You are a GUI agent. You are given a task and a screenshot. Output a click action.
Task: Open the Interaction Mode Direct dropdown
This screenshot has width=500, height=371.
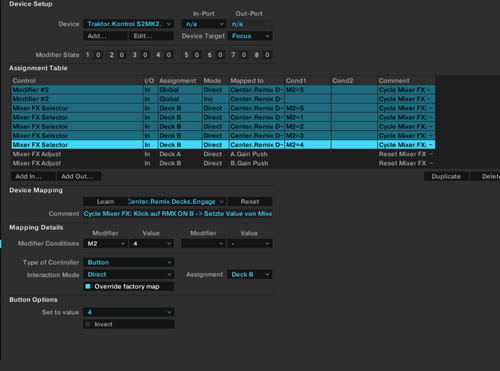pos(128,274)
